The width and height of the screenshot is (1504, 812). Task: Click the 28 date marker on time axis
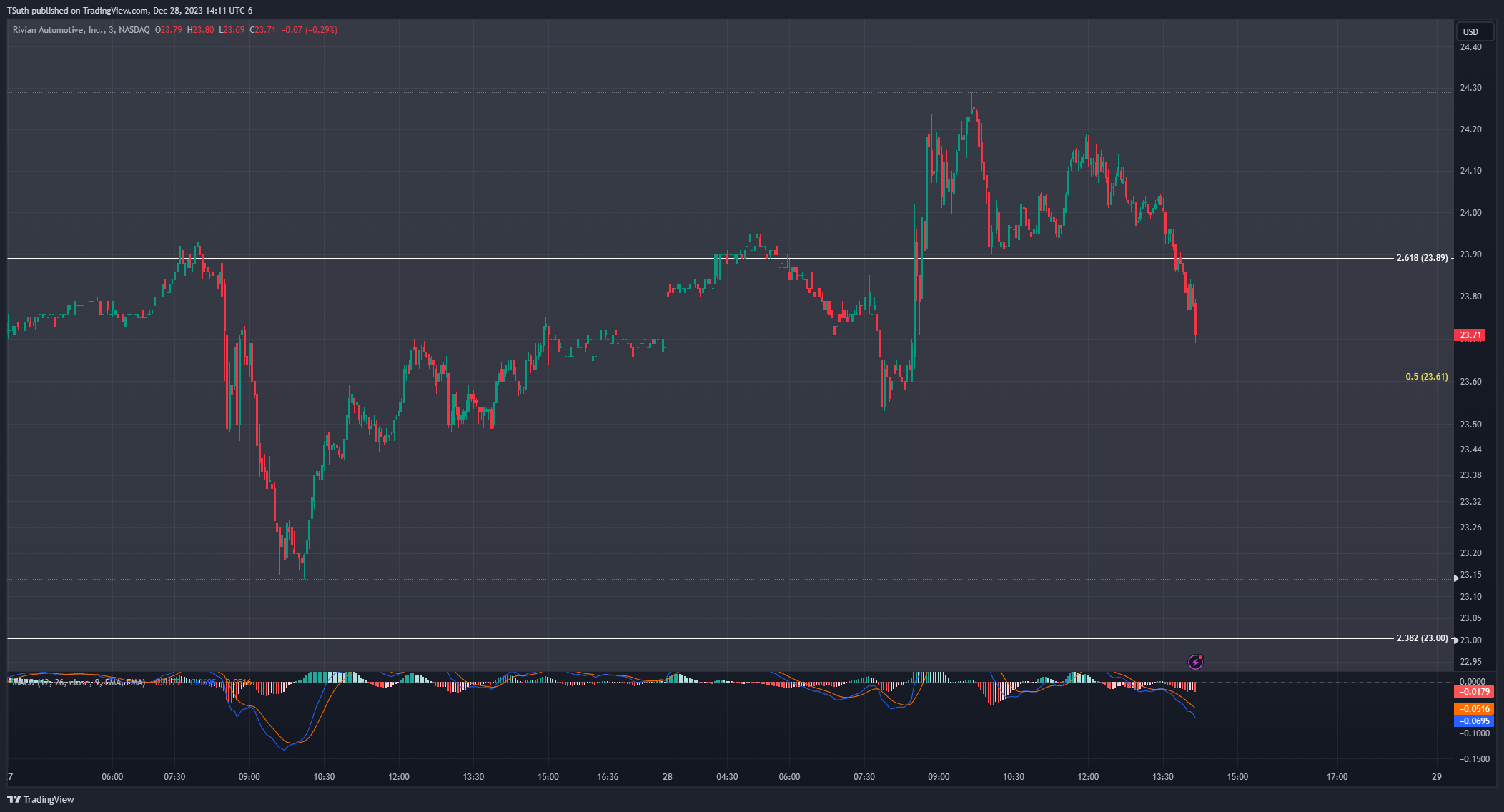point(667,777)
